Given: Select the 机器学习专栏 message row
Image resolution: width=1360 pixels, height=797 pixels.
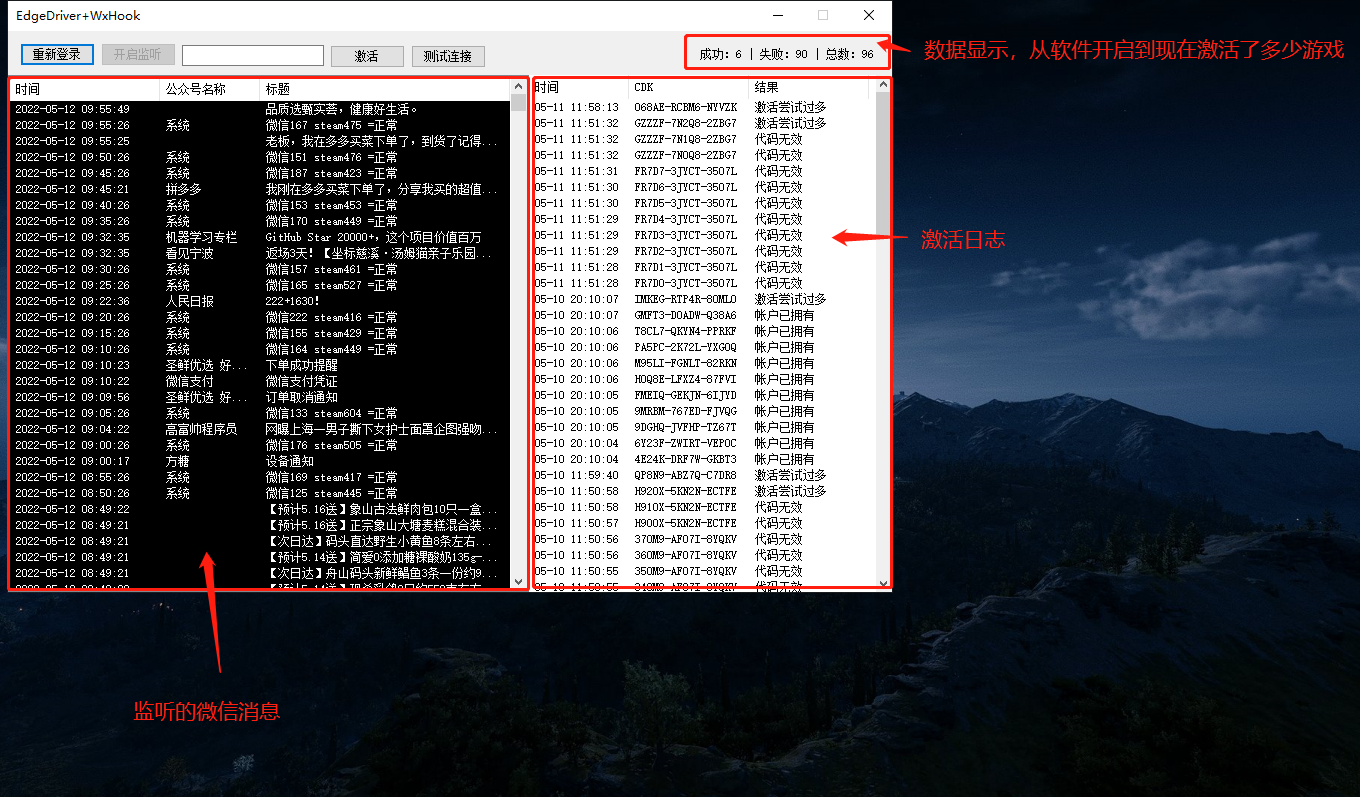Looking at the screenshot, I should [260, 237].
